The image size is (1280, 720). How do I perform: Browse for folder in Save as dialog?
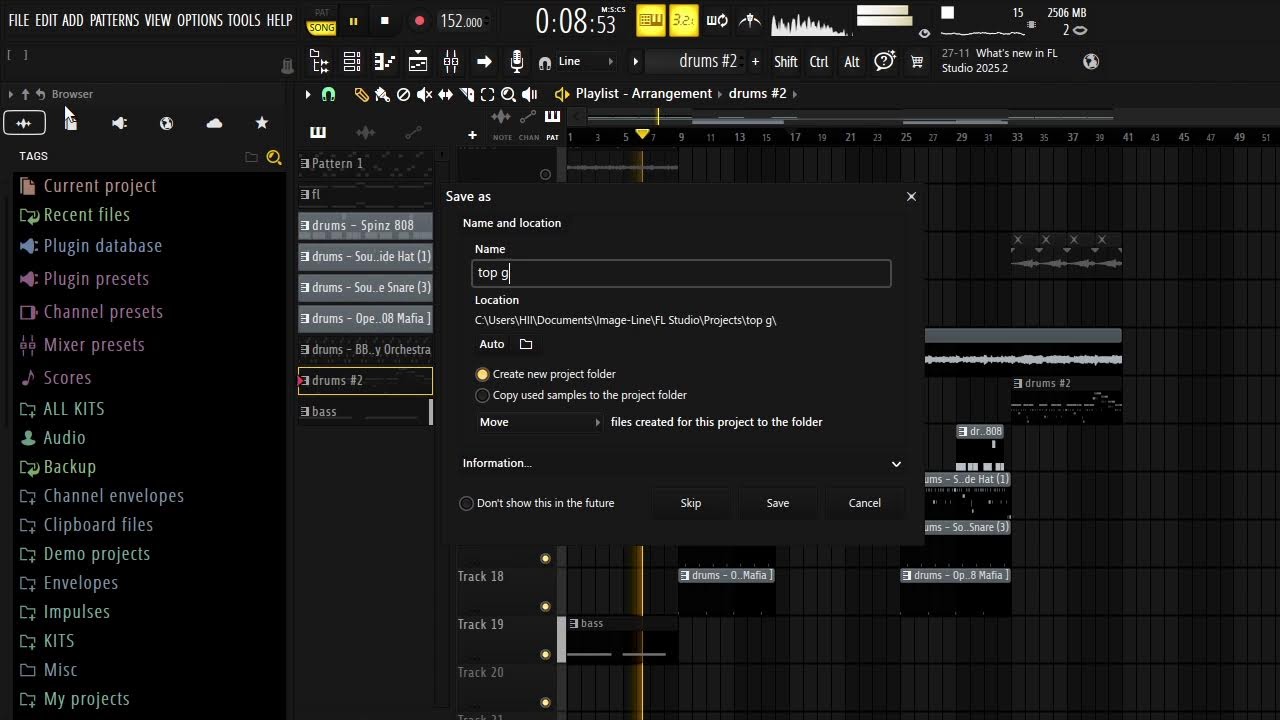tap(526, 344)
